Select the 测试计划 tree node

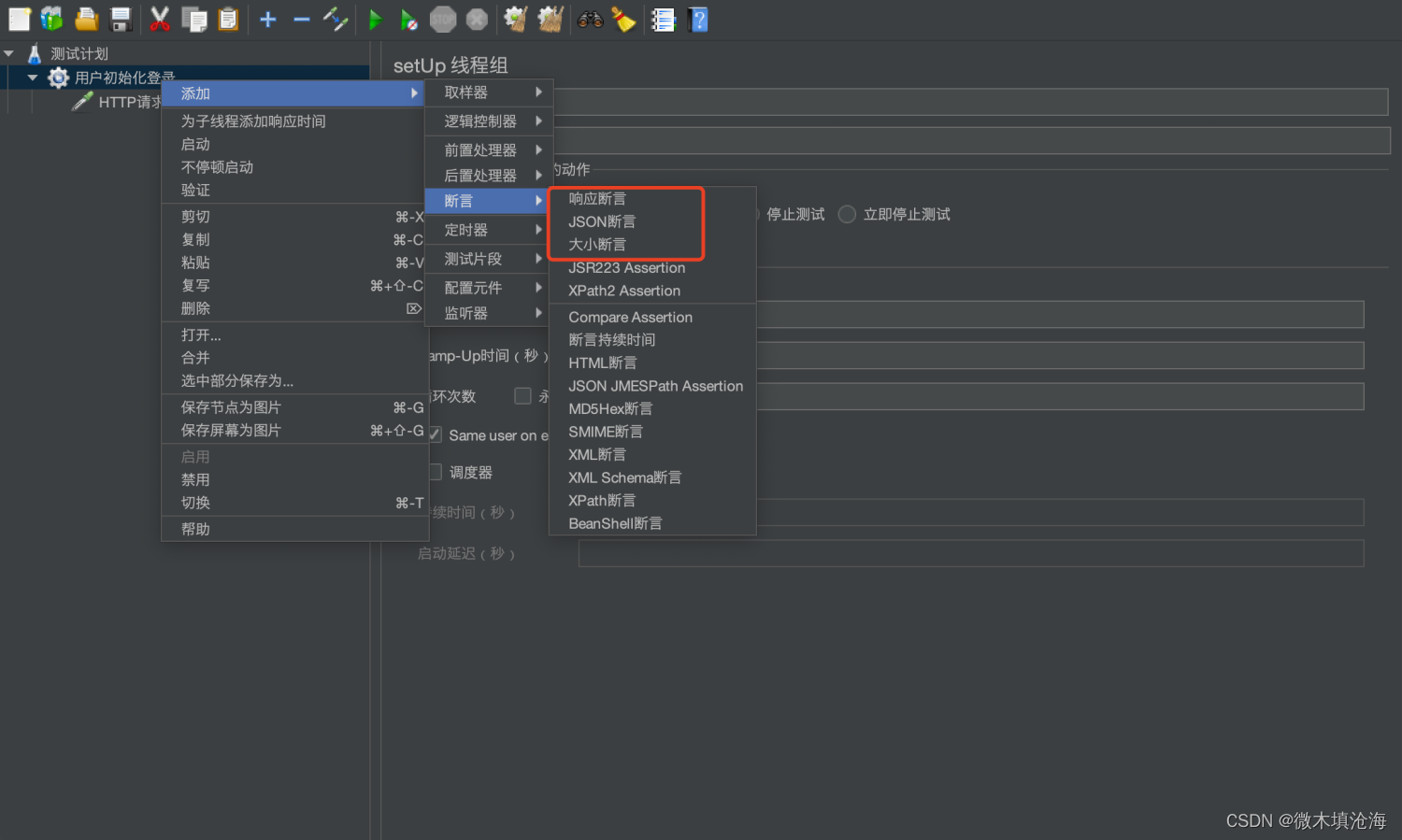click(x=79, y=54)
